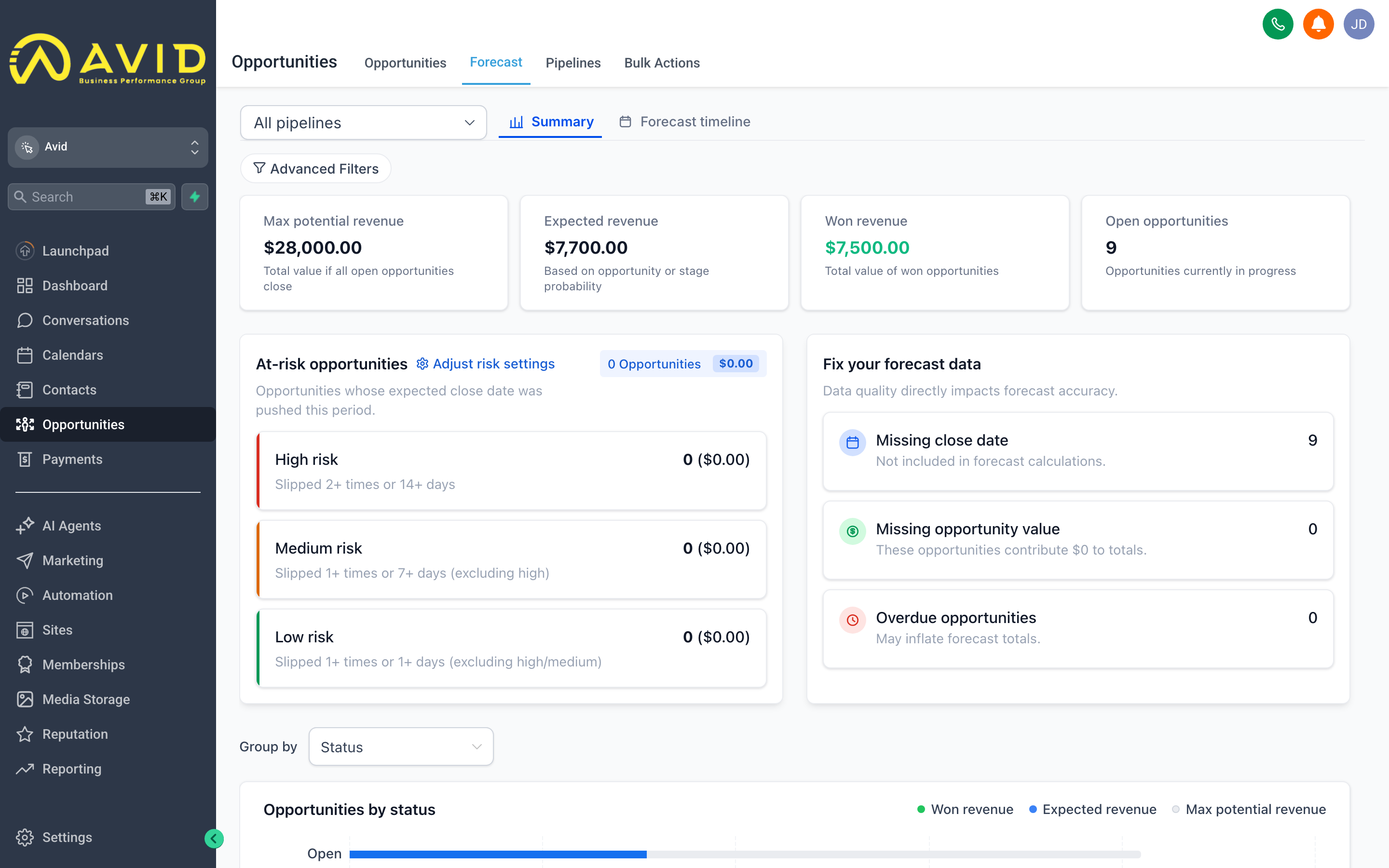Click the Expected revenue $7,700.00 card
This screenshot has height=868, width=1389.
pyautogui.click(x=654, y=253)
